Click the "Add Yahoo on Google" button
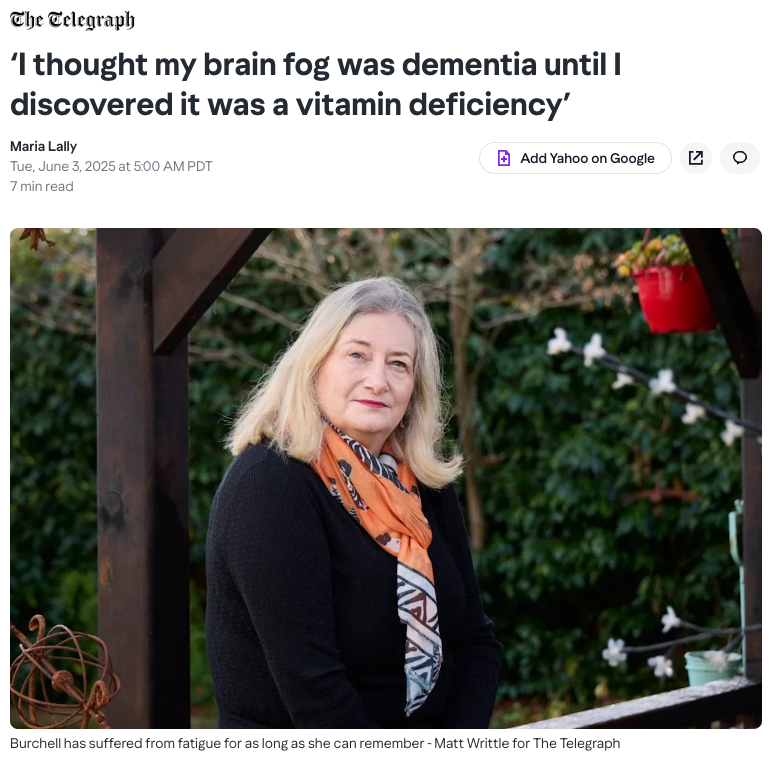The image size is (774, 761). pos(575,158)
